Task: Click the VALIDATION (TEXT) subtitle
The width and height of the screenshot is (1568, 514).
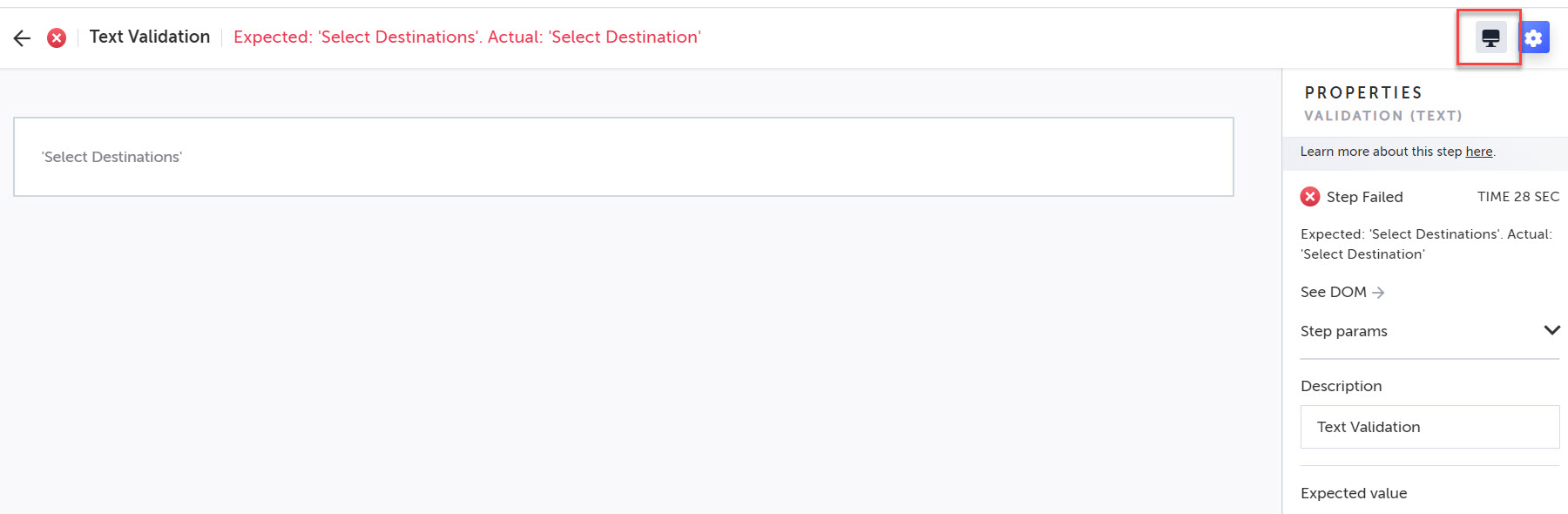Action: [x=1382, y=116]
